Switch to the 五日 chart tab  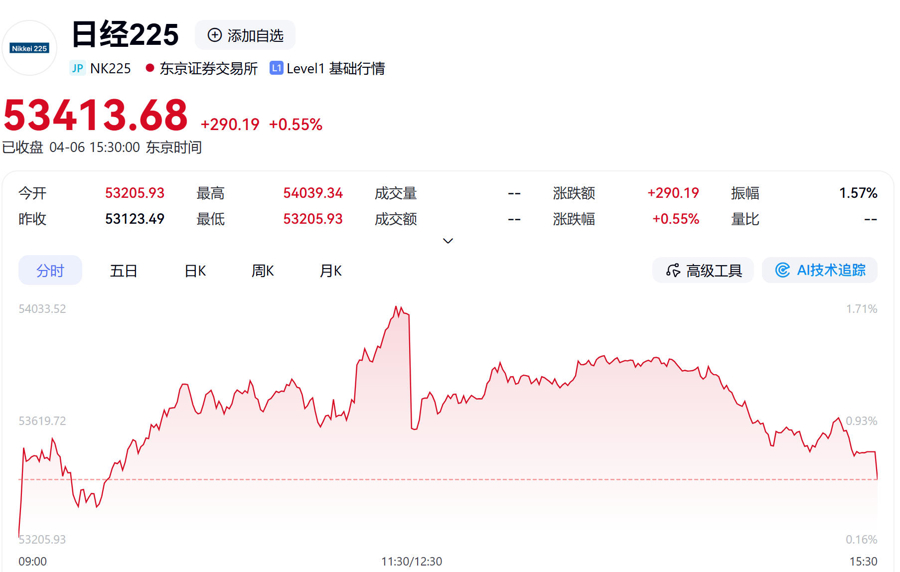124,270
